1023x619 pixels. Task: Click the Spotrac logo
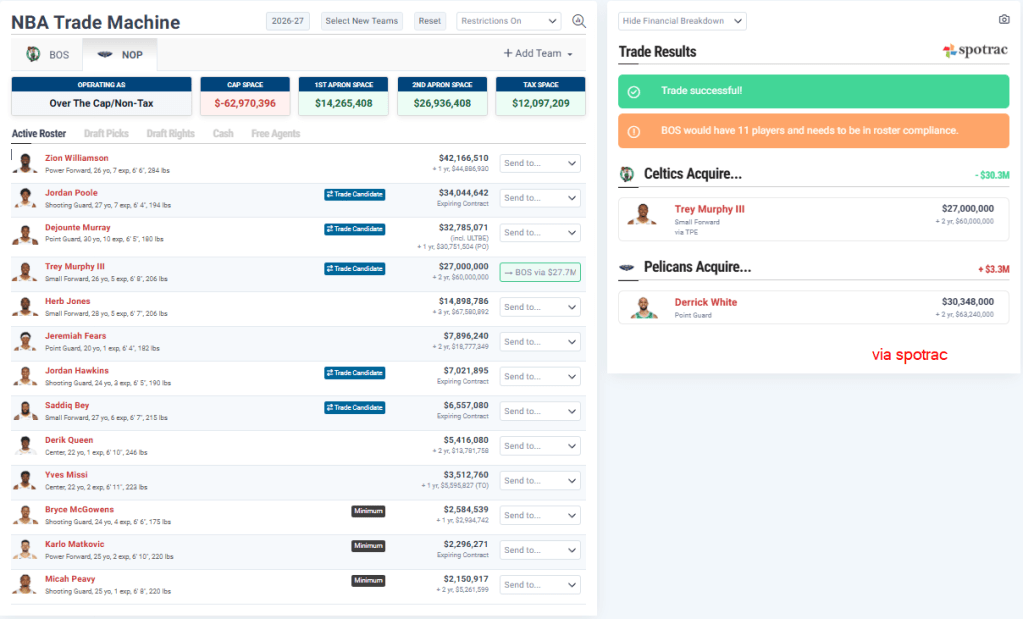(975, 51)
